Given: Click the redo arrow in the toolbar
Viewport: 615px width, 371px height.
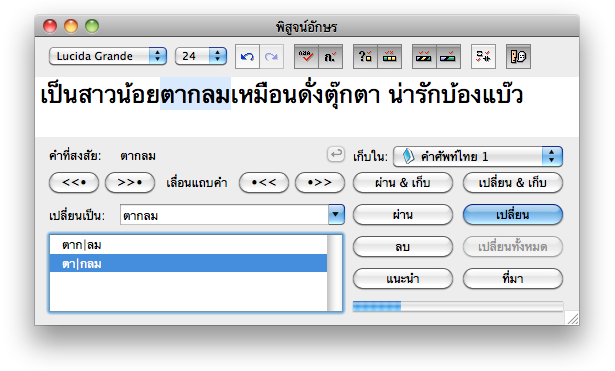Looking at the screenshot, I should [x=271, y=56].
